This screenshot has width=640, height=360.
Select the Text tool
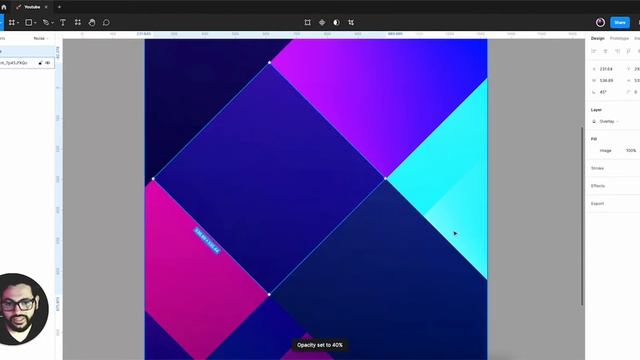coord(63,22)
